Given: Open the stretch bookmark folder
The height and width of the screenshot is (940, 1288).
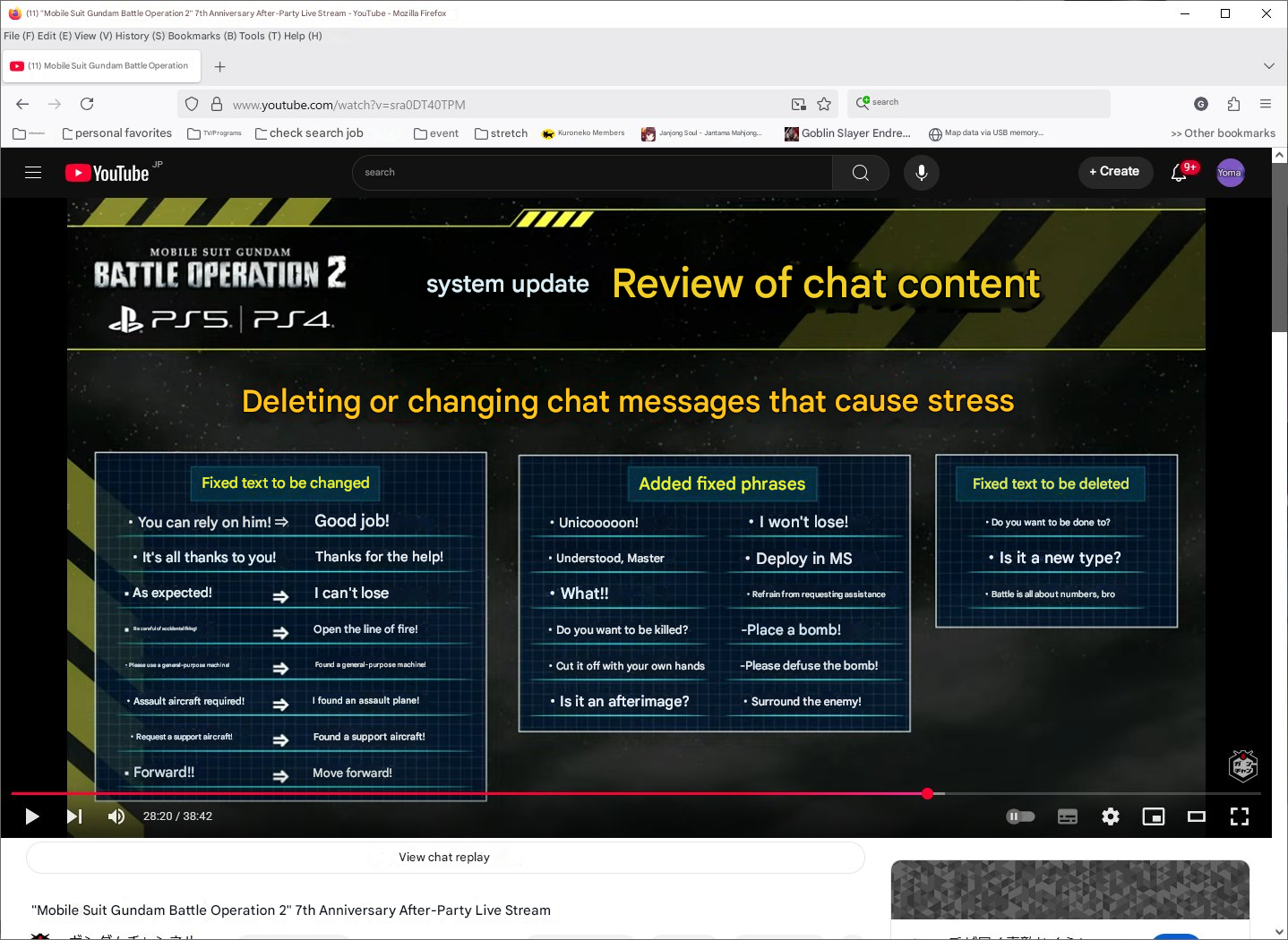Looking at the screenshot, I should (502, 133).
